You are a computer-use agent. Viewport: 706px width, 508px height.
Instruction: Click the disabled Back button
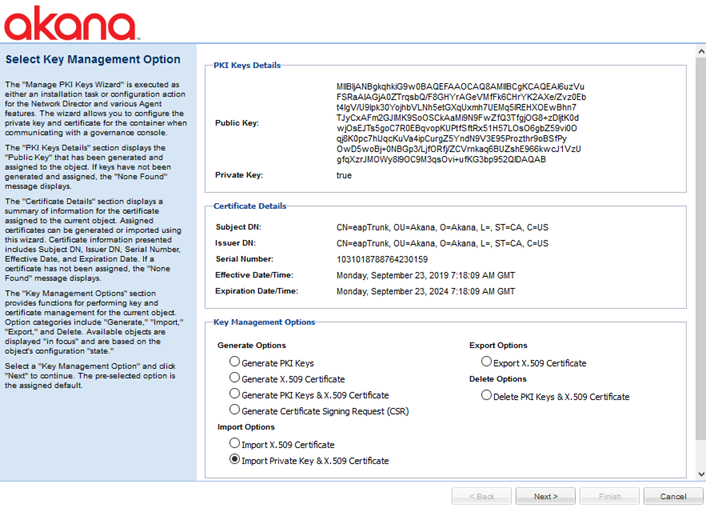coord(481,496)
